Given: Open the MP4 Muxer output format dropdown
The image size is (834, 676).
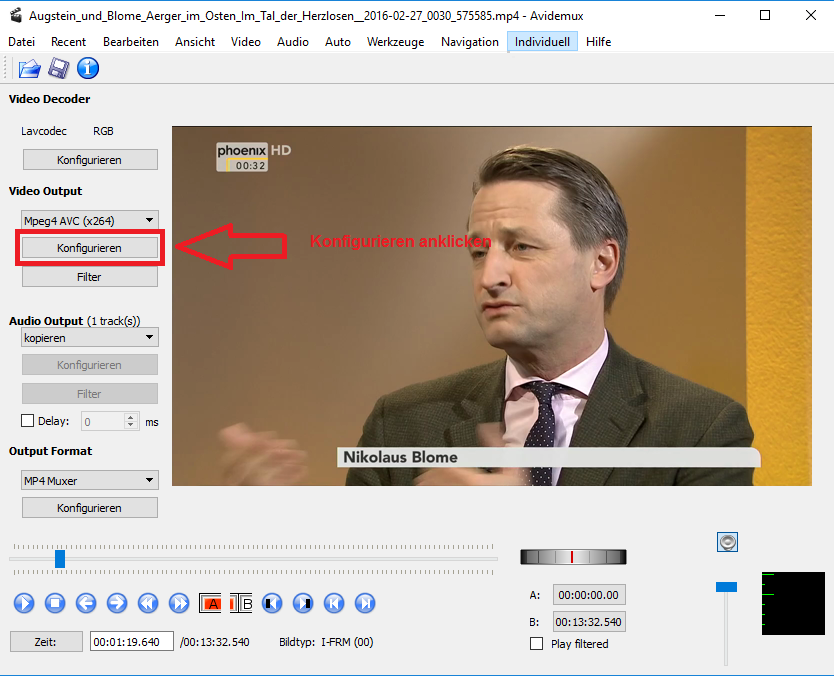Looking at the screenshot, I should click(90, 481).
